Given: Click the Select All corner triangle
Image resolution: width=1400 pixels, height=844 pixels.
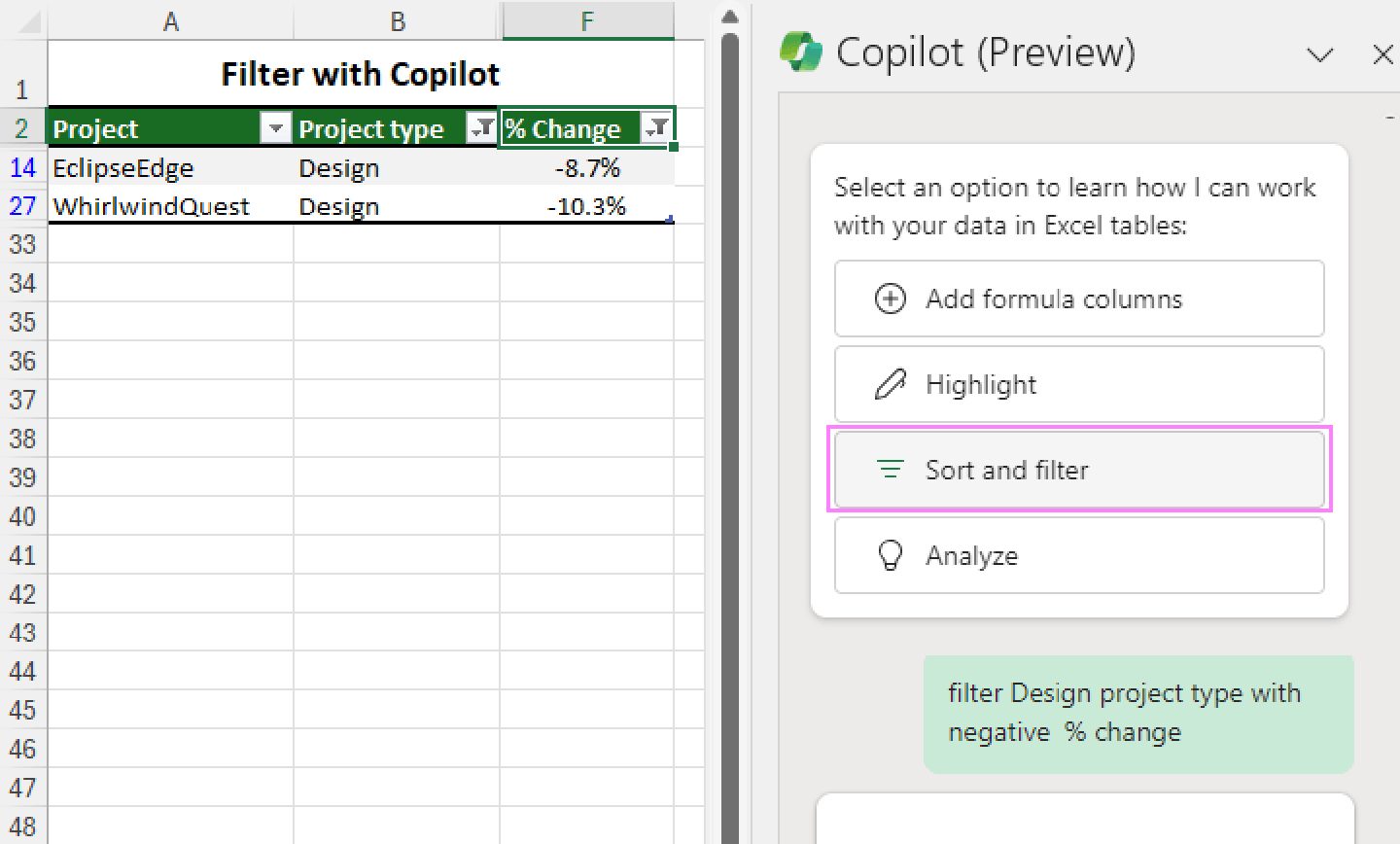Looking at the screenshot, I should 29,23.
